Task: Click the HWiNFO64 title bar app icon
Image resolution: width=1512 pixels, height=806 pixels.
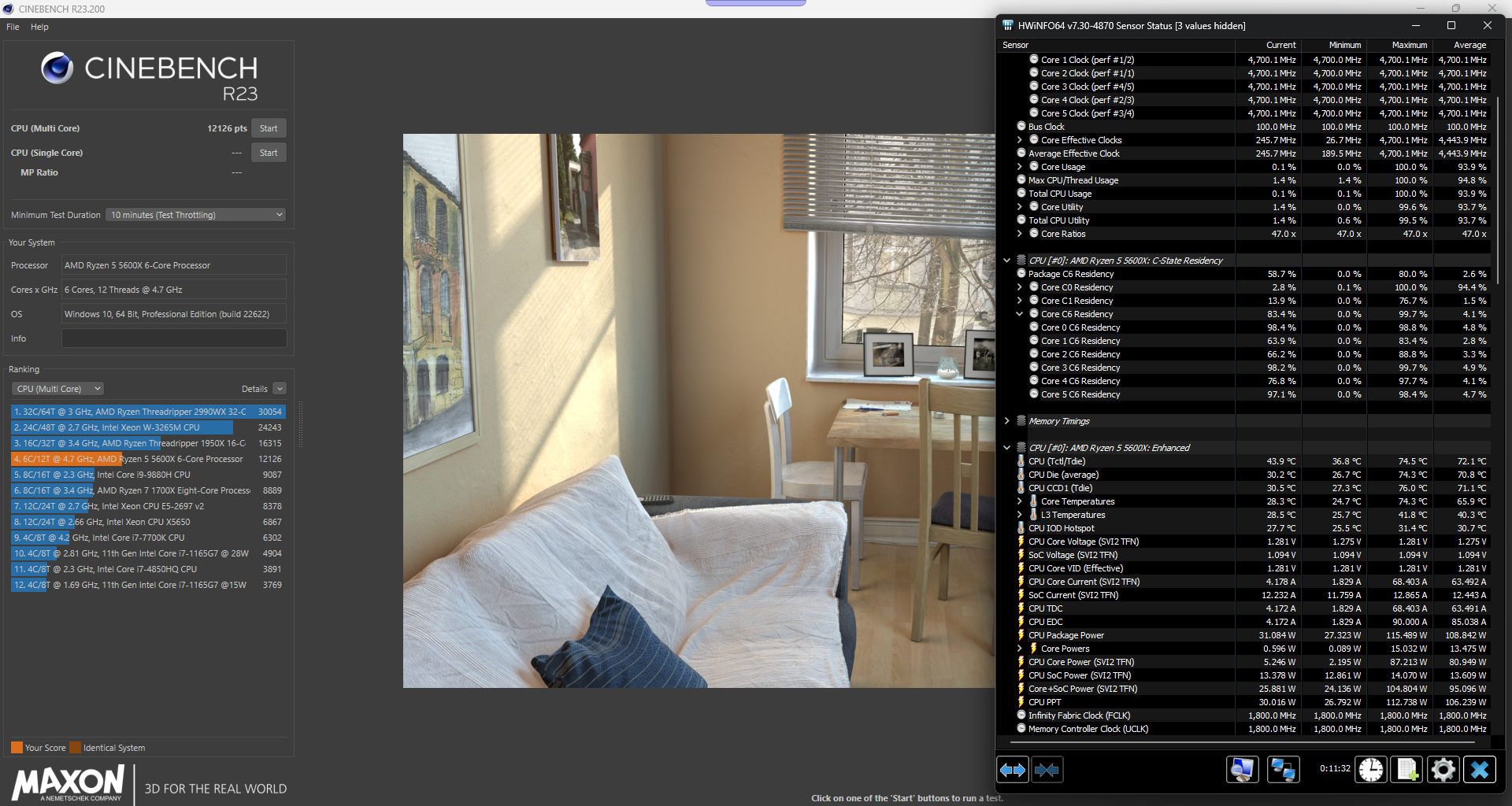Action: click(1007, 25)
